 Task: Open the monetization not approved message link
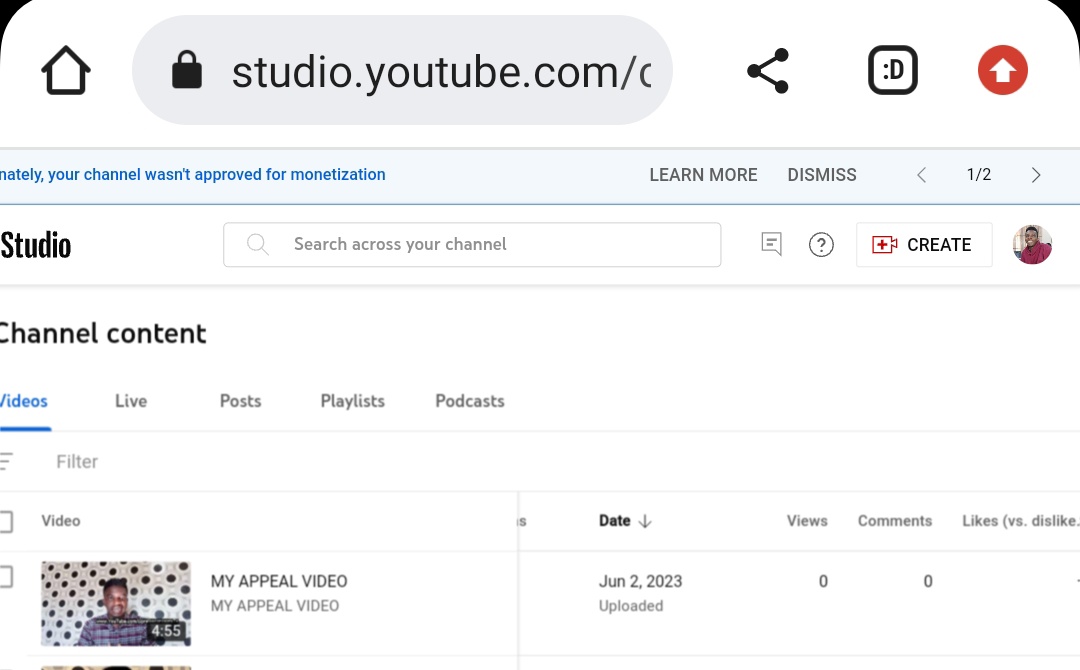click(193, 175)
